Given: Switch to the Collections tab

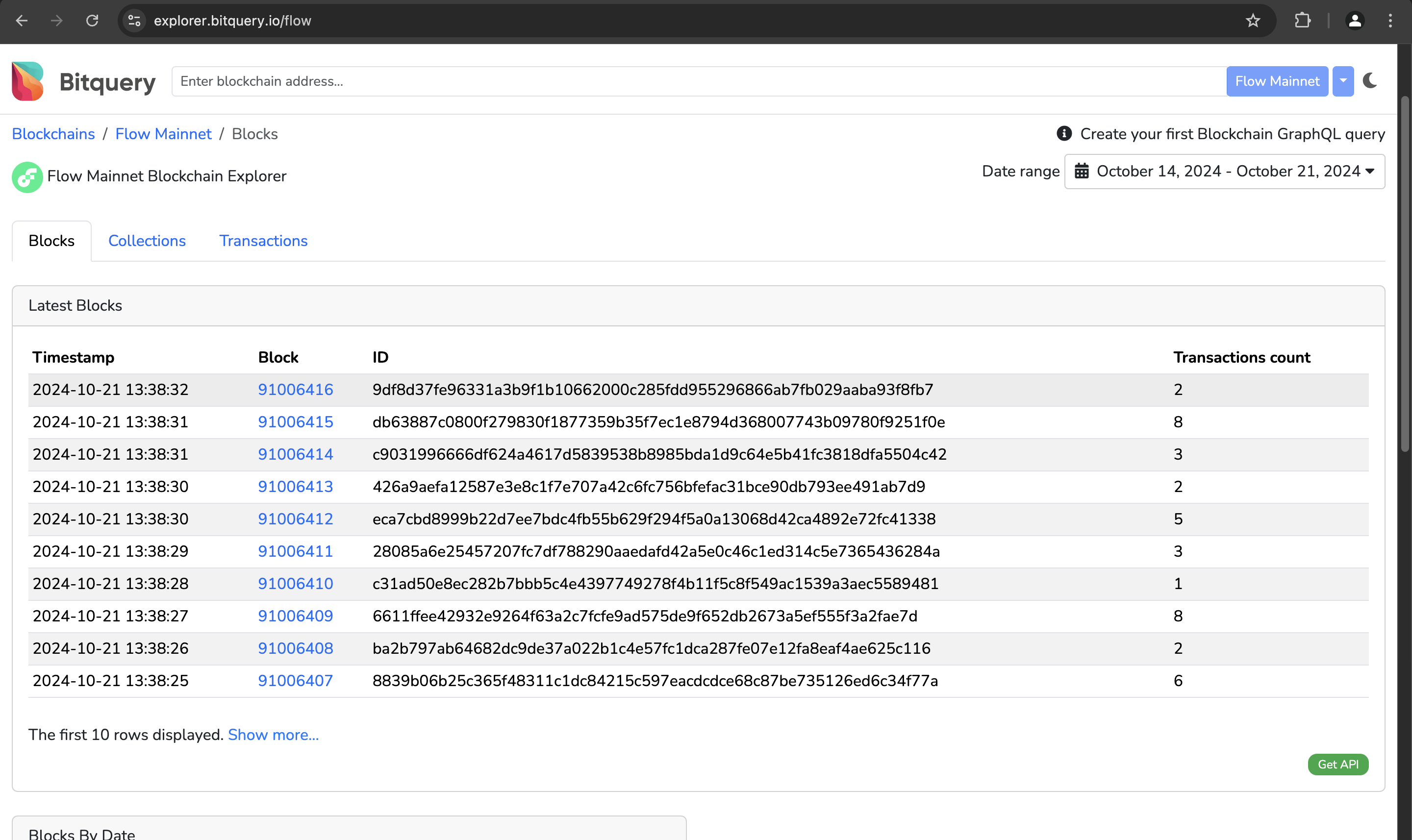Looking at the screenshot, I should (147, 241).
